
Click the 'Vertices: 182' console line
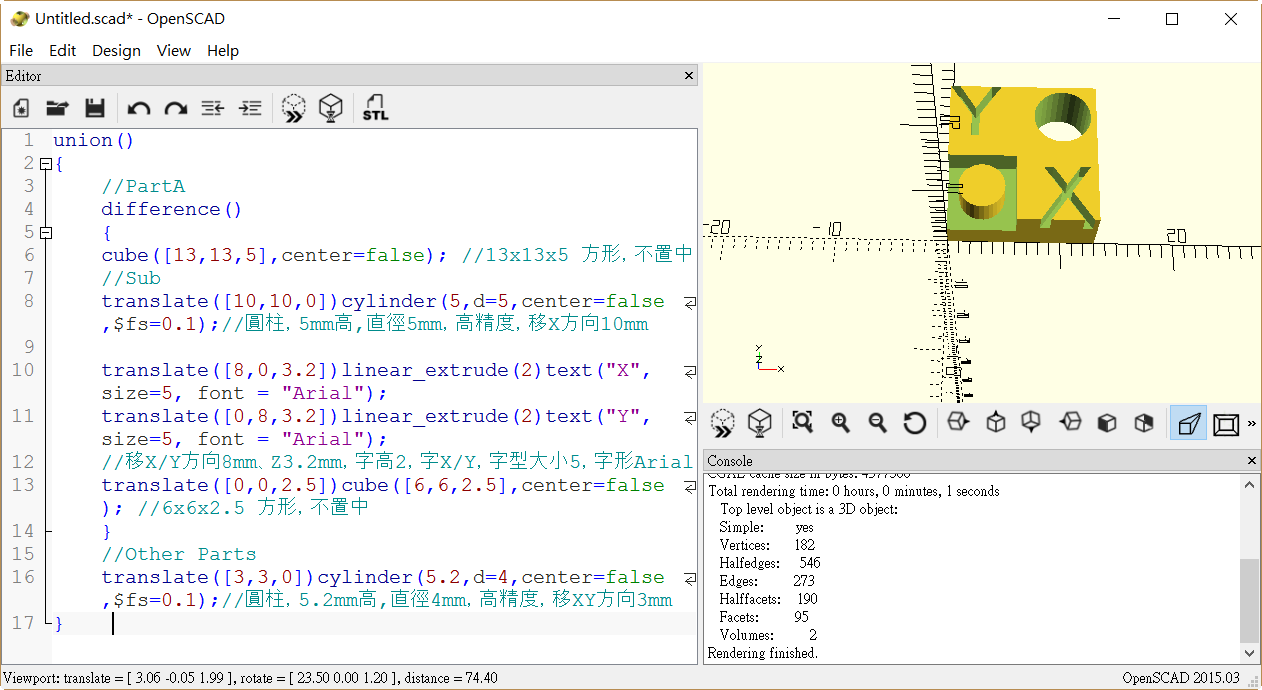(767, 545)
